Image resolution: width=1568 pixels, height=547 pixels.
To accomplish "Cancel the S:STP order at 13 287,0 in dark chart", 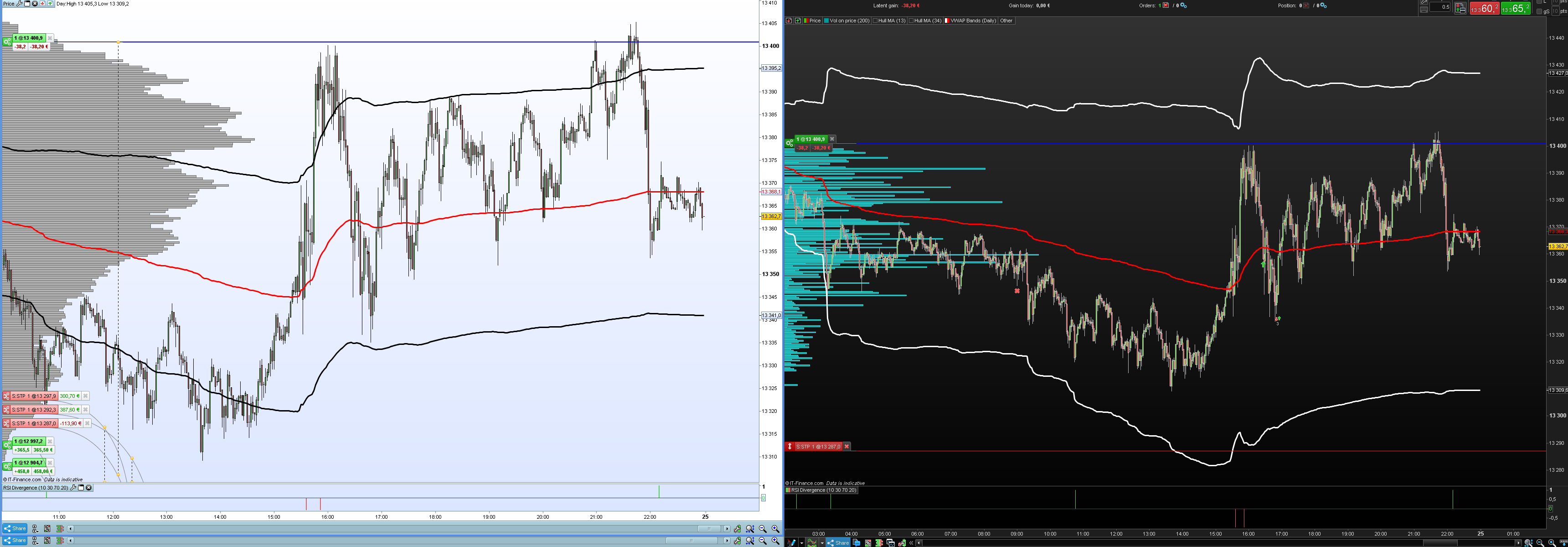I will coord(846,447).
